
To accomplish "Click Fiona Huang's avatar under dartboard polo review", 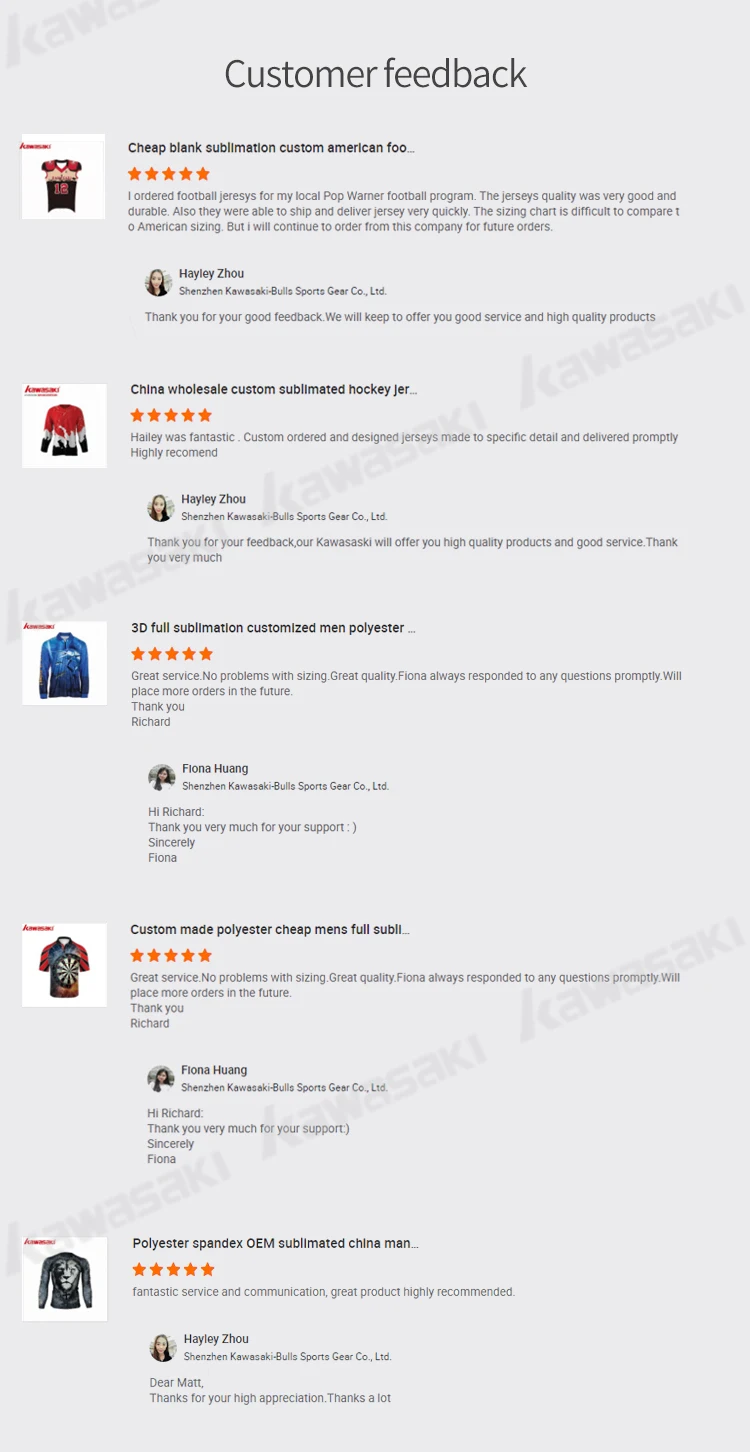I will [161, 1078].
